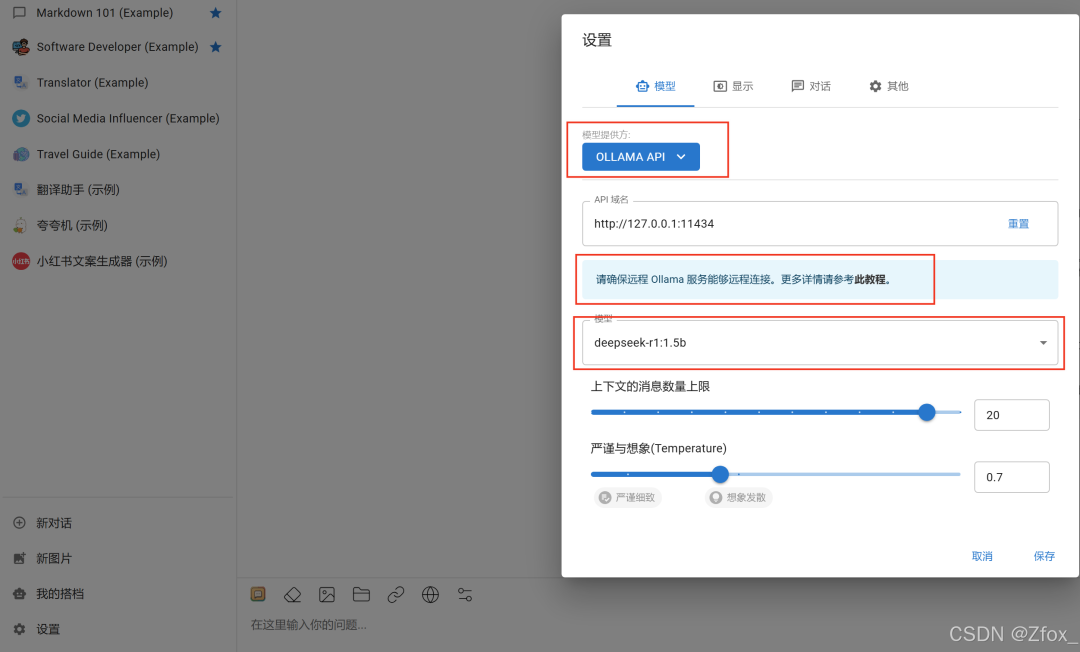Enable web access via the globe icon
Screen dimensions: 1080x652
coord(430,594)
